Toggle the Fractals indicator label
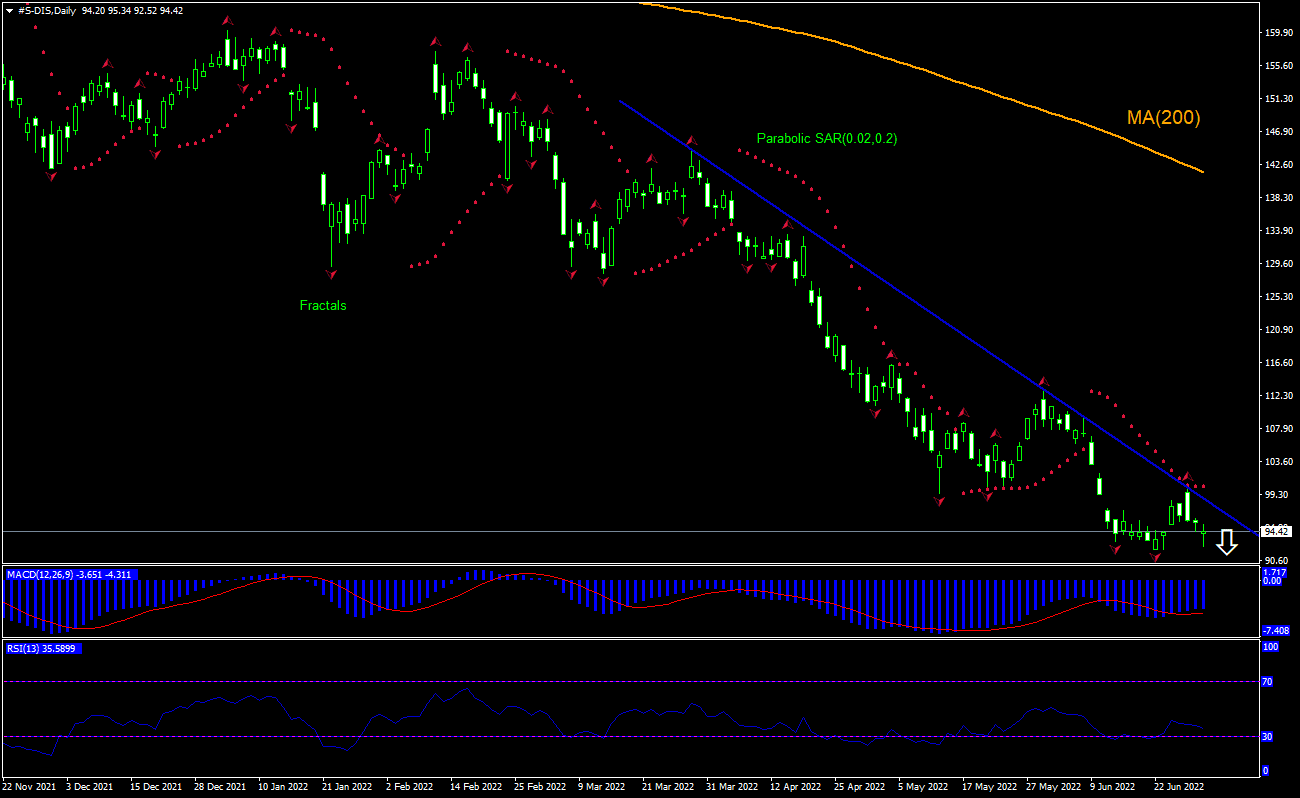The image size is (1300, 798). point(322,306)
